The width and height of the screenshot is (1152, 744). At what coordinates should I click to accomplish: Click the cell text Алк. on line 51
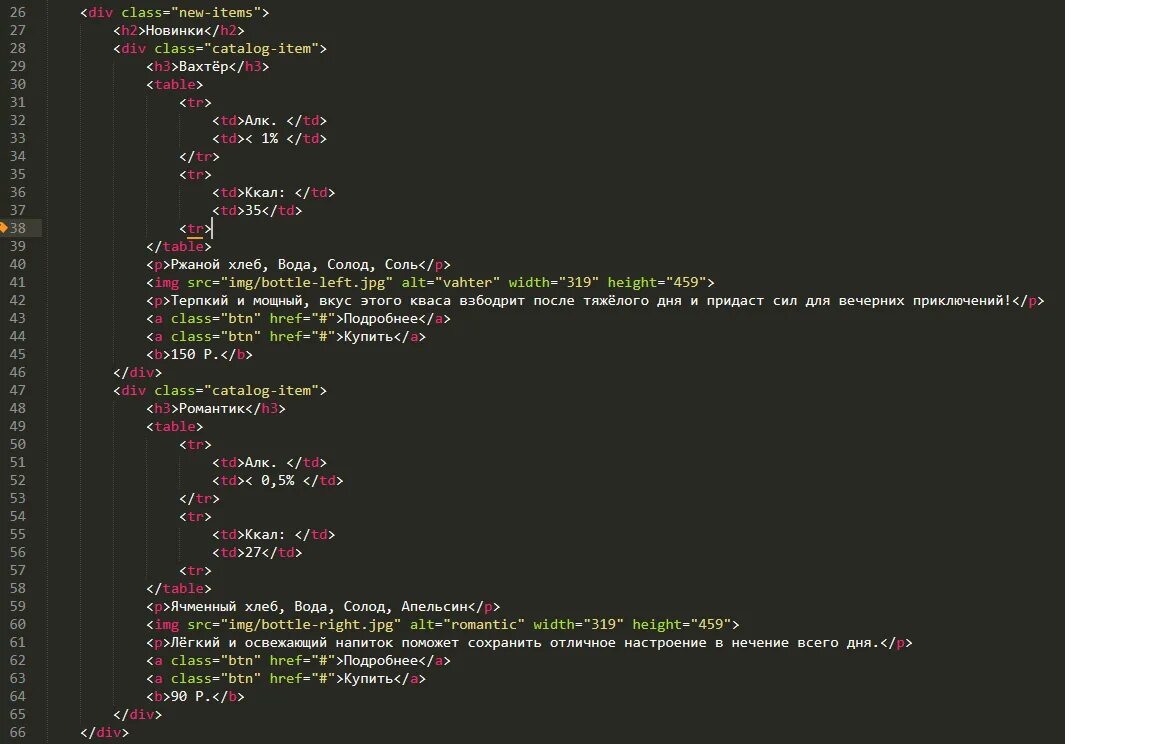[260, 462]
